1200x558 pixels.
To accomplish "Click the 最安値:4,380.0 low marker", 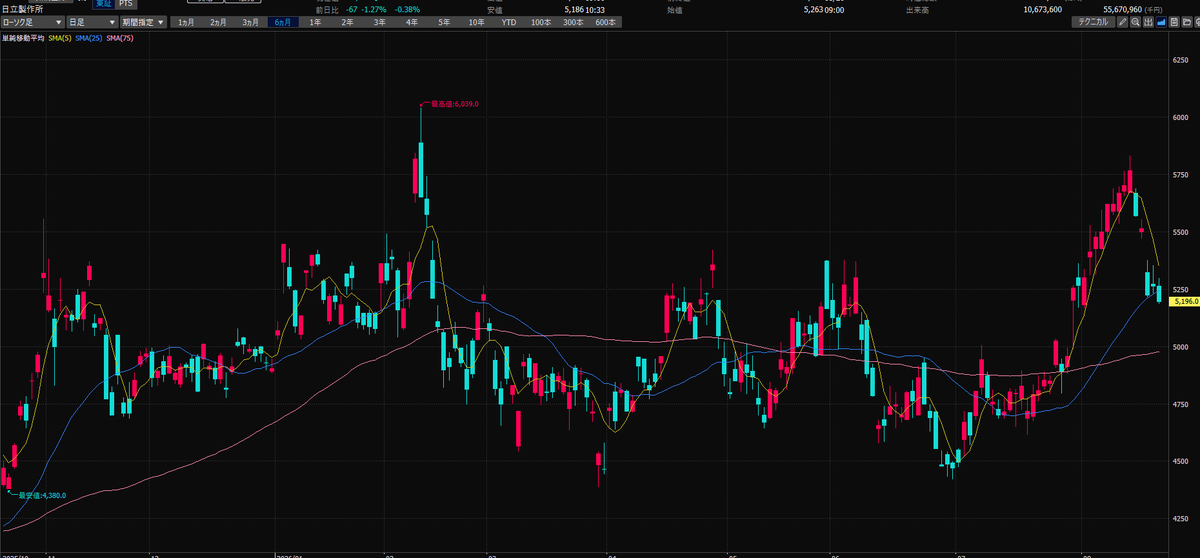I will tap(42, 495).
